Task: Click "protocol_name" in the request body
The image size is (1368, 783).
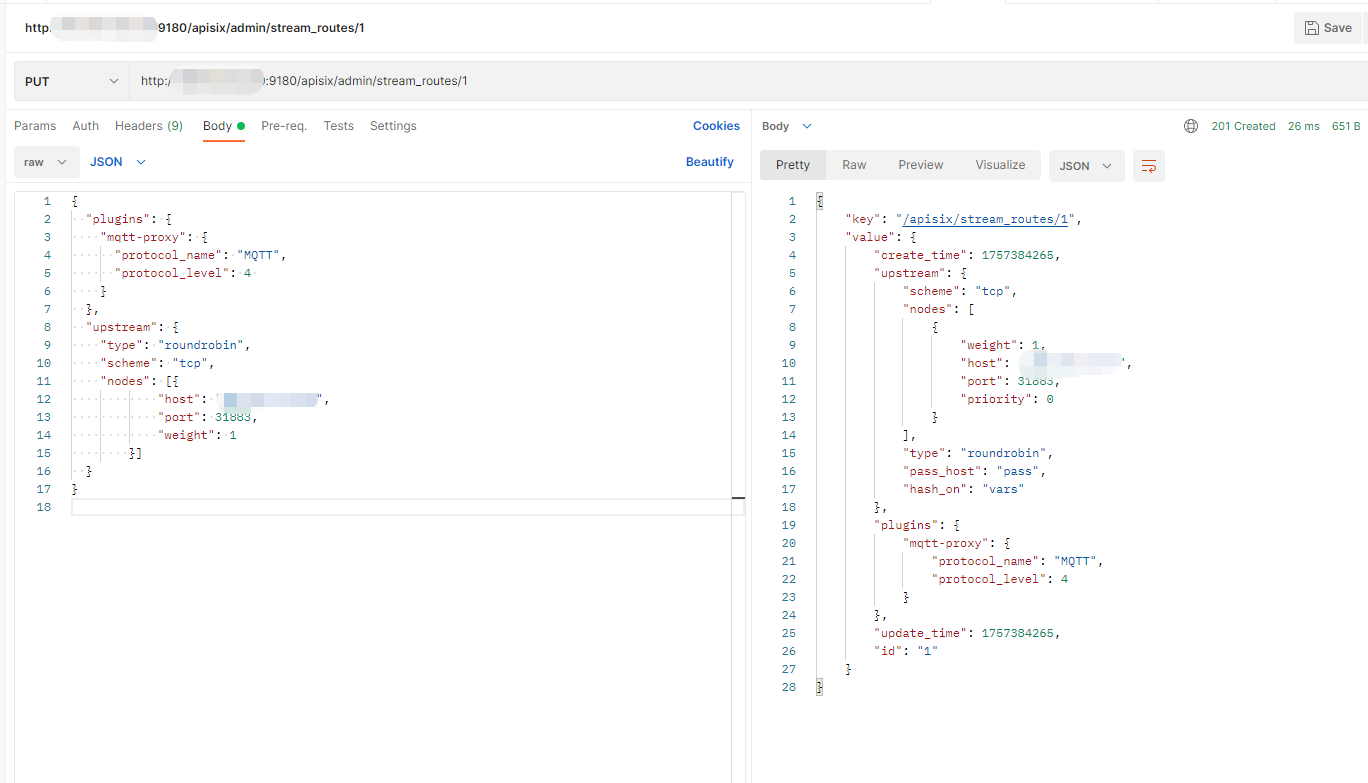Action: 169,255
